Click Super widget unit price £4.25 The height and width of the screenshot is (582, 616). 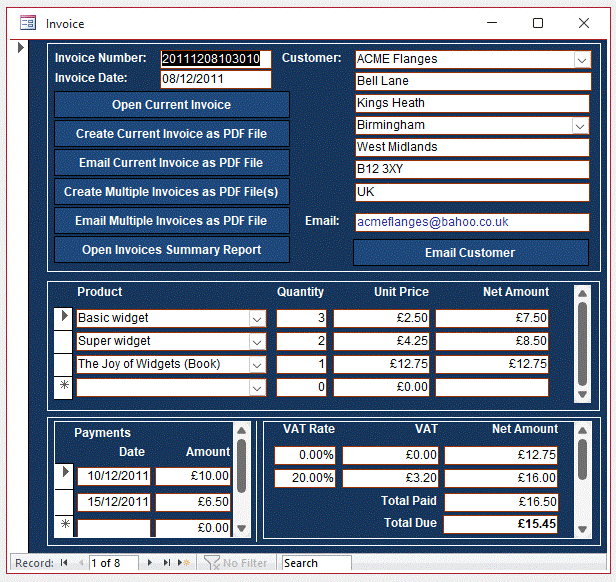[381, 341]
